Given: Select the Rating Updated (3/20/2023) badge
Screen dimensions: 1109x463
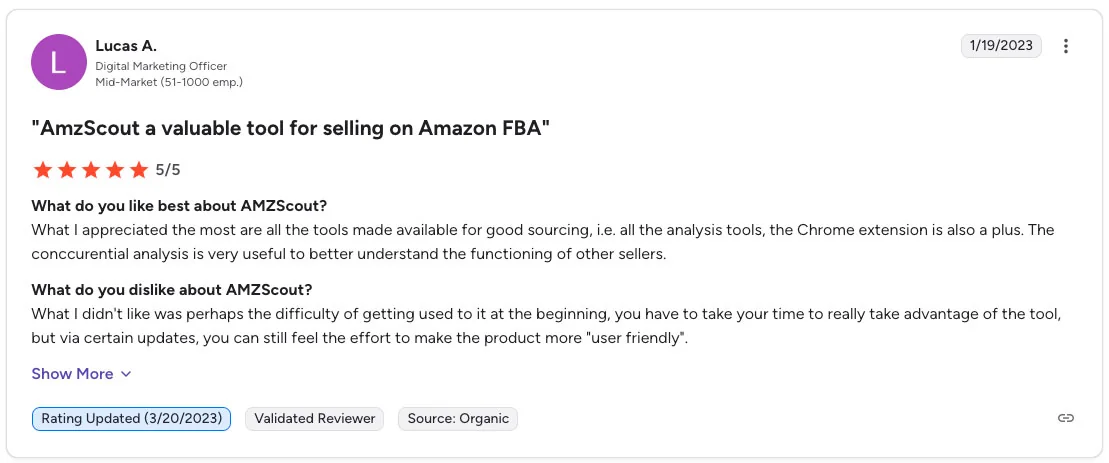Looking at the screenshot, I should point(132,418).
